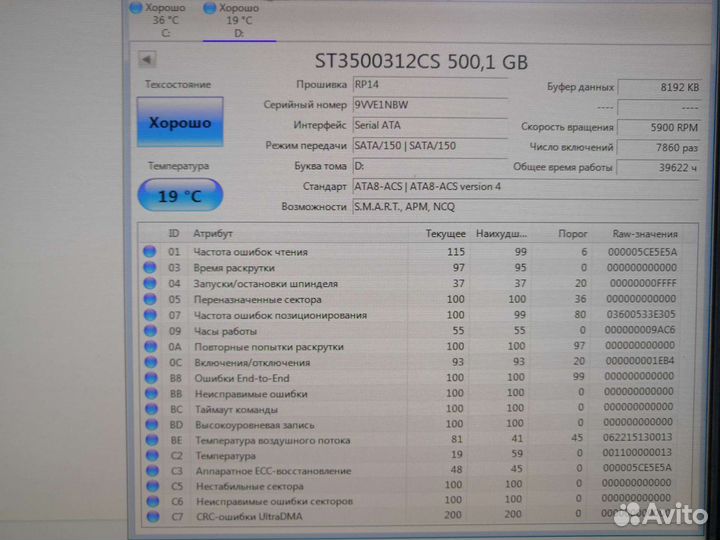Image resolution: width=720 pixels, height=540 pixels.
Task: Select the Ошибки End-to-End attribute name
Action: tap(242, 378)
